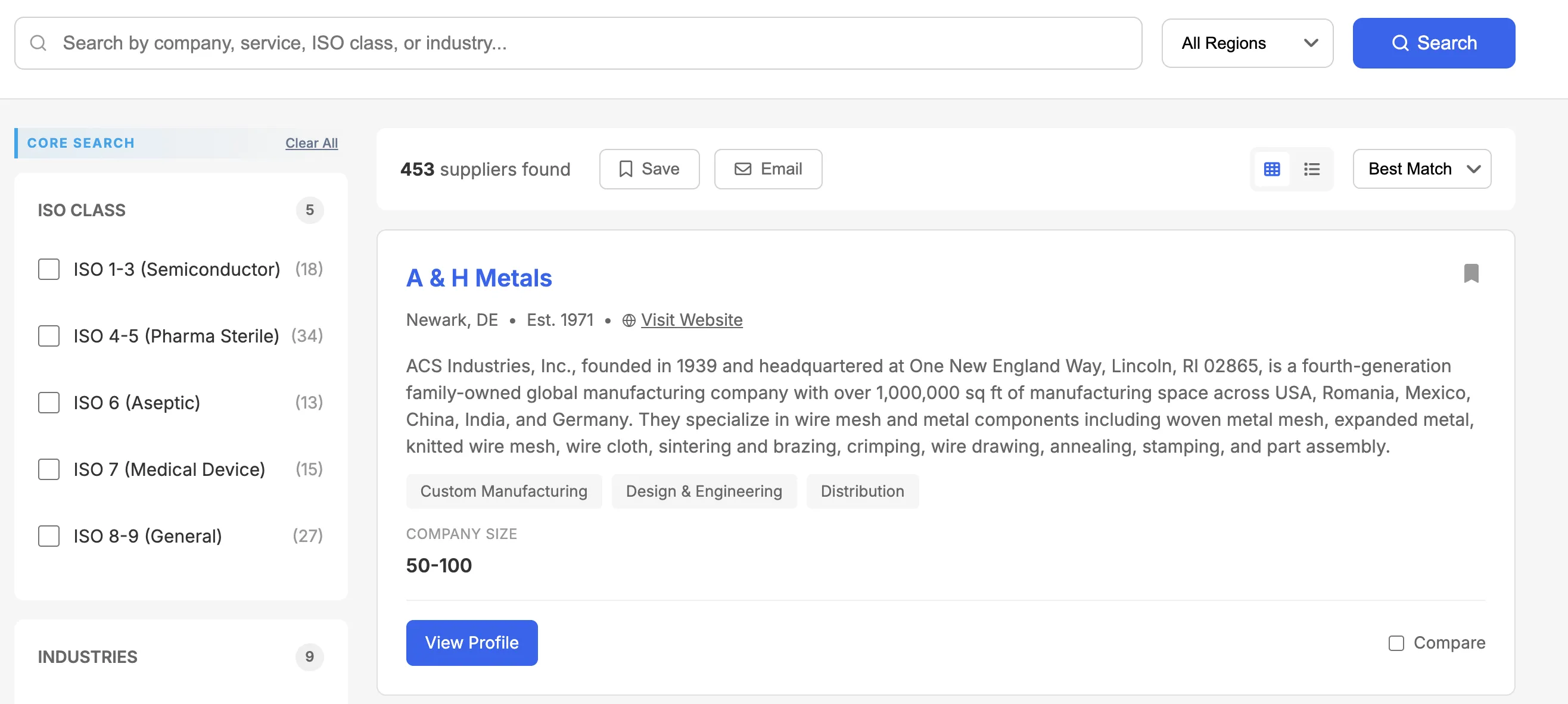Image resolution: width=1568 pixels, height=704 pixels.
Task: Check the ISO 7 (Medical Device) filter
Action: [x=49, y=469]
